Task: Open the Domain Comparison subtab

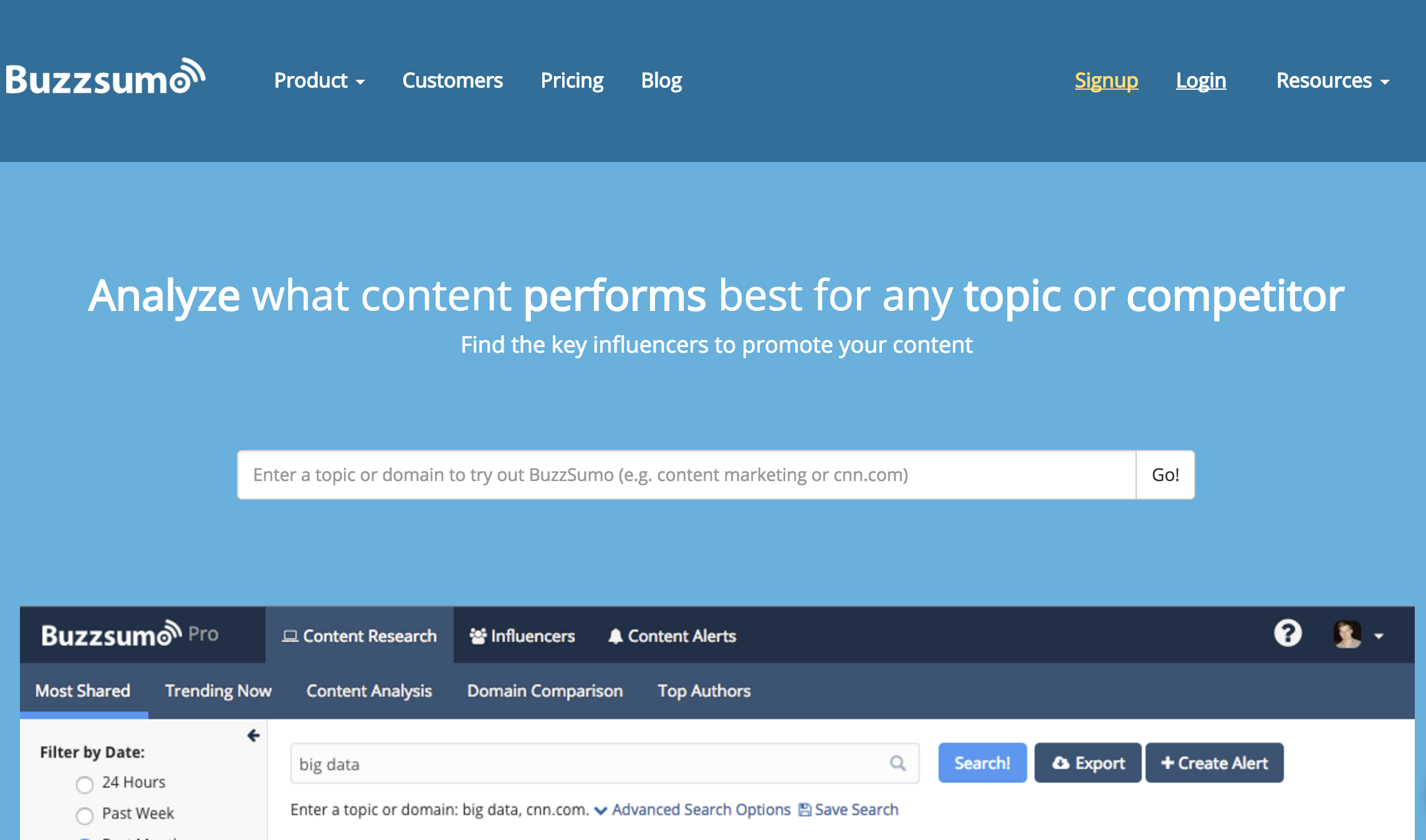Action: pos(545,690)
